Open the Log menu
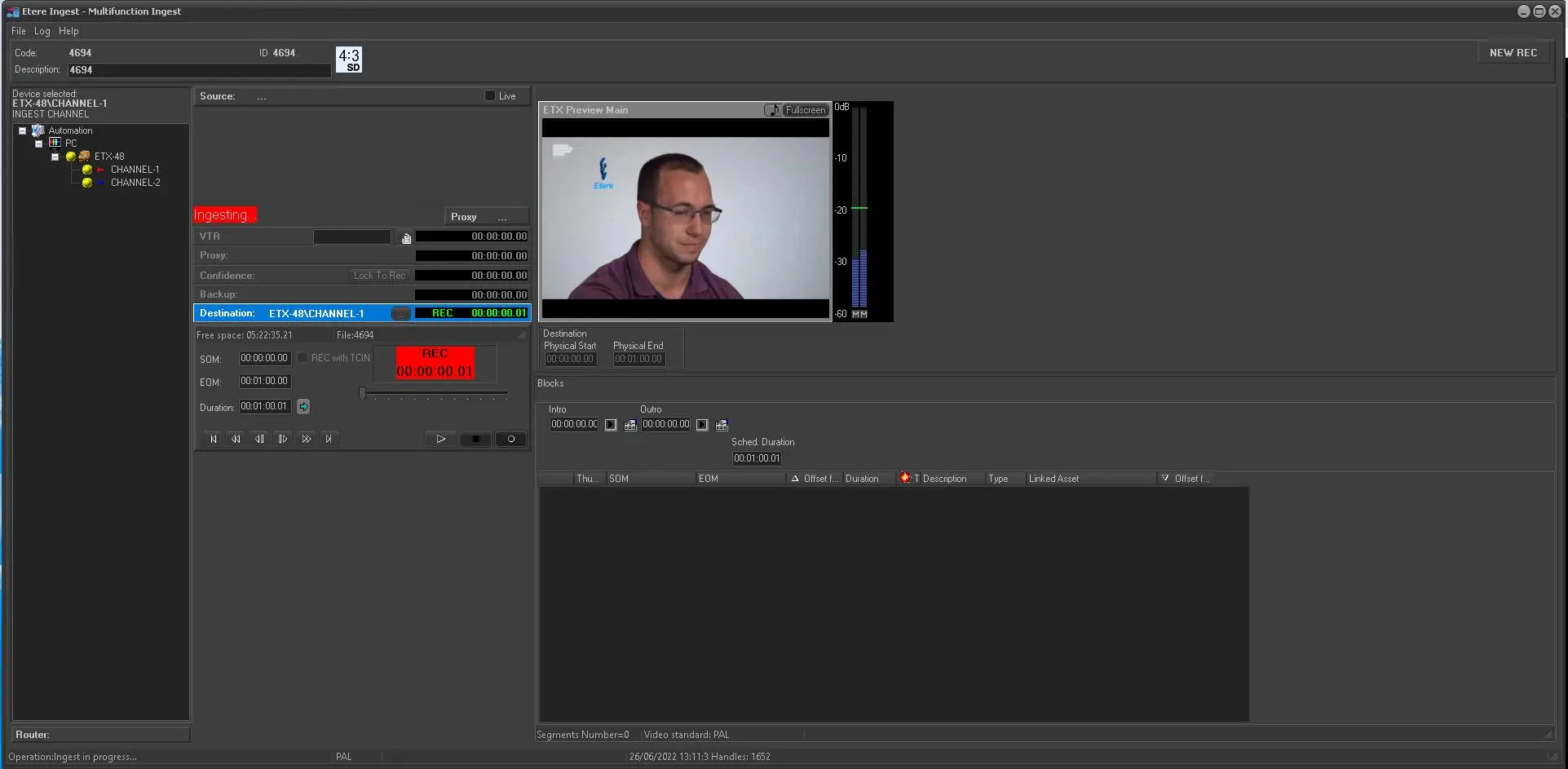The image size is (1568, 769). [42, 31]
